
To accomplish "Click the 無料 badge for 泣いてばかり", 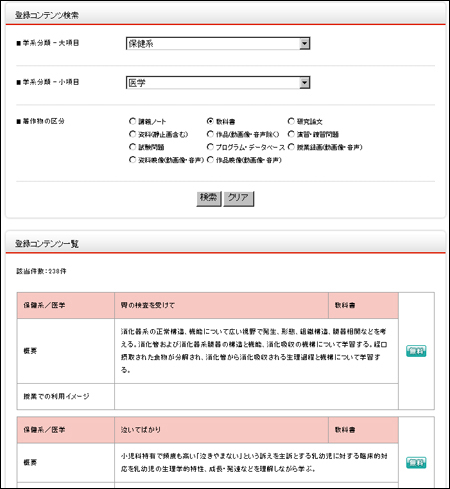I will pos(416,462).
